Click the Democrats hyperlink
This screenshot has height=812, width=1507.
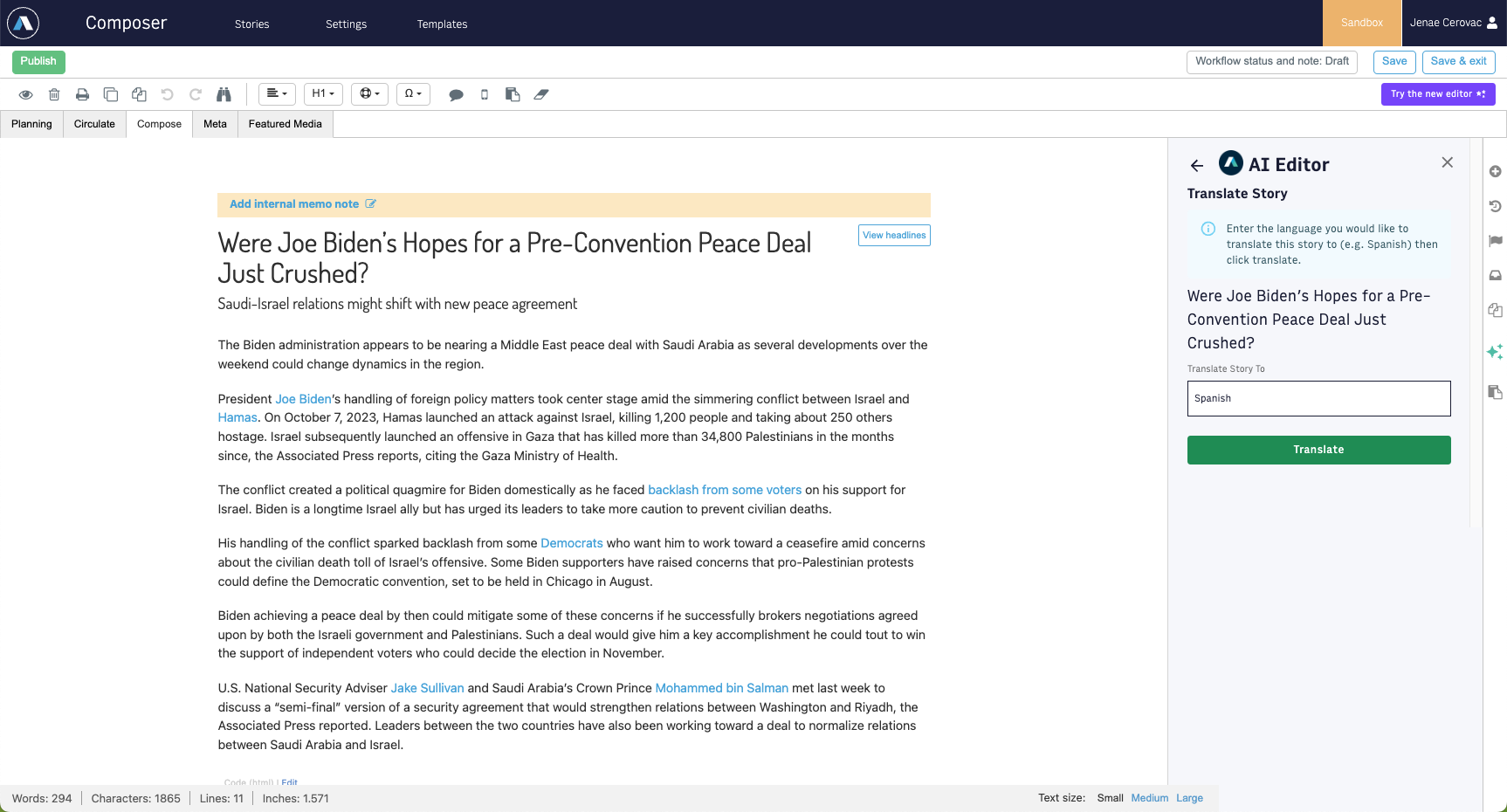click(572, 543)
